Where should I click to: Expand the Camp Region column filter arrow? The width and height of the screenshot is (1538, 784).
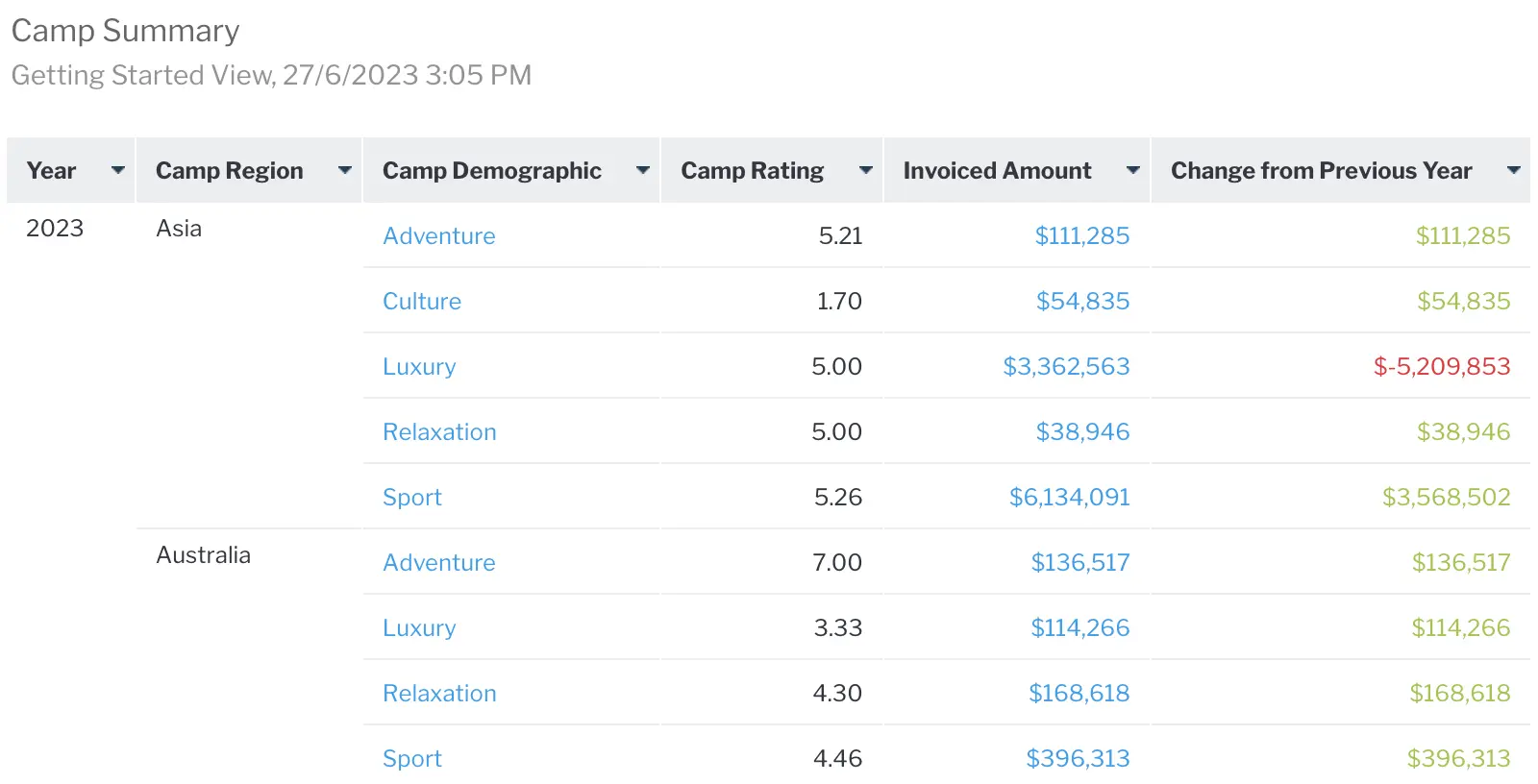point(344,170)
